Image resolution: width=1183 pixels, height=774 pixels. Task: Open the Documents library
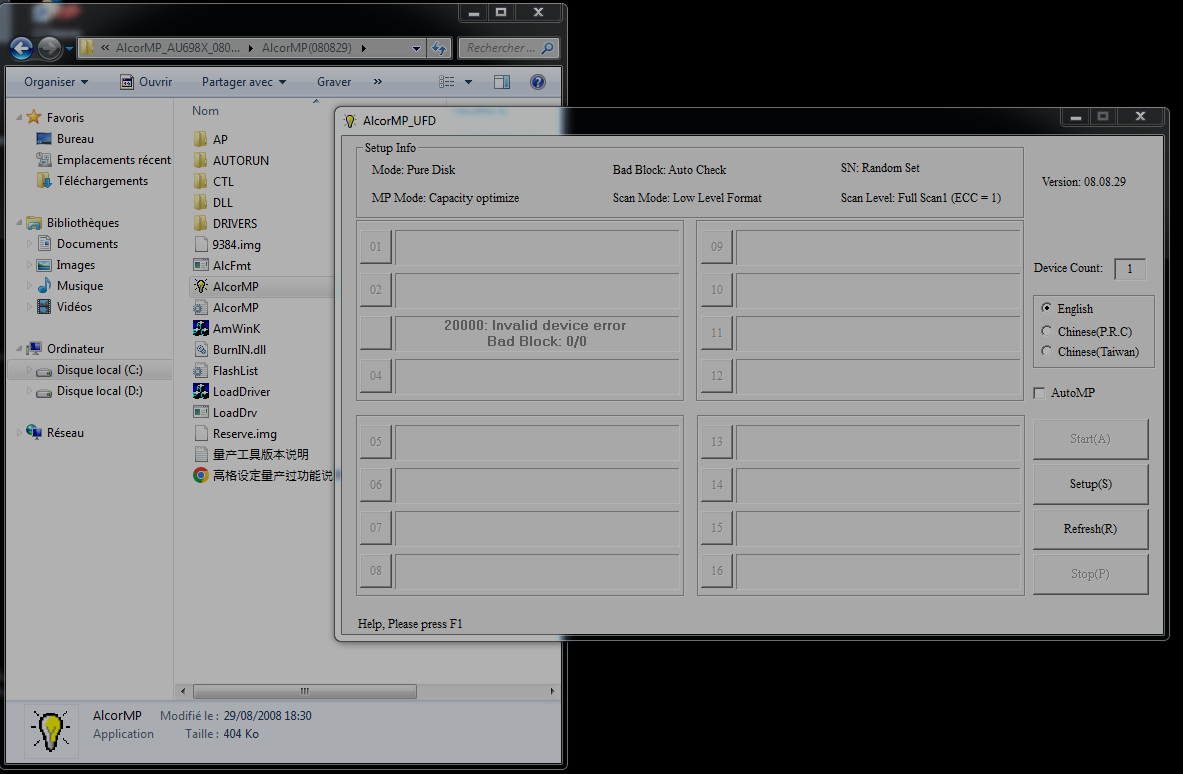(x=77, y=244)
